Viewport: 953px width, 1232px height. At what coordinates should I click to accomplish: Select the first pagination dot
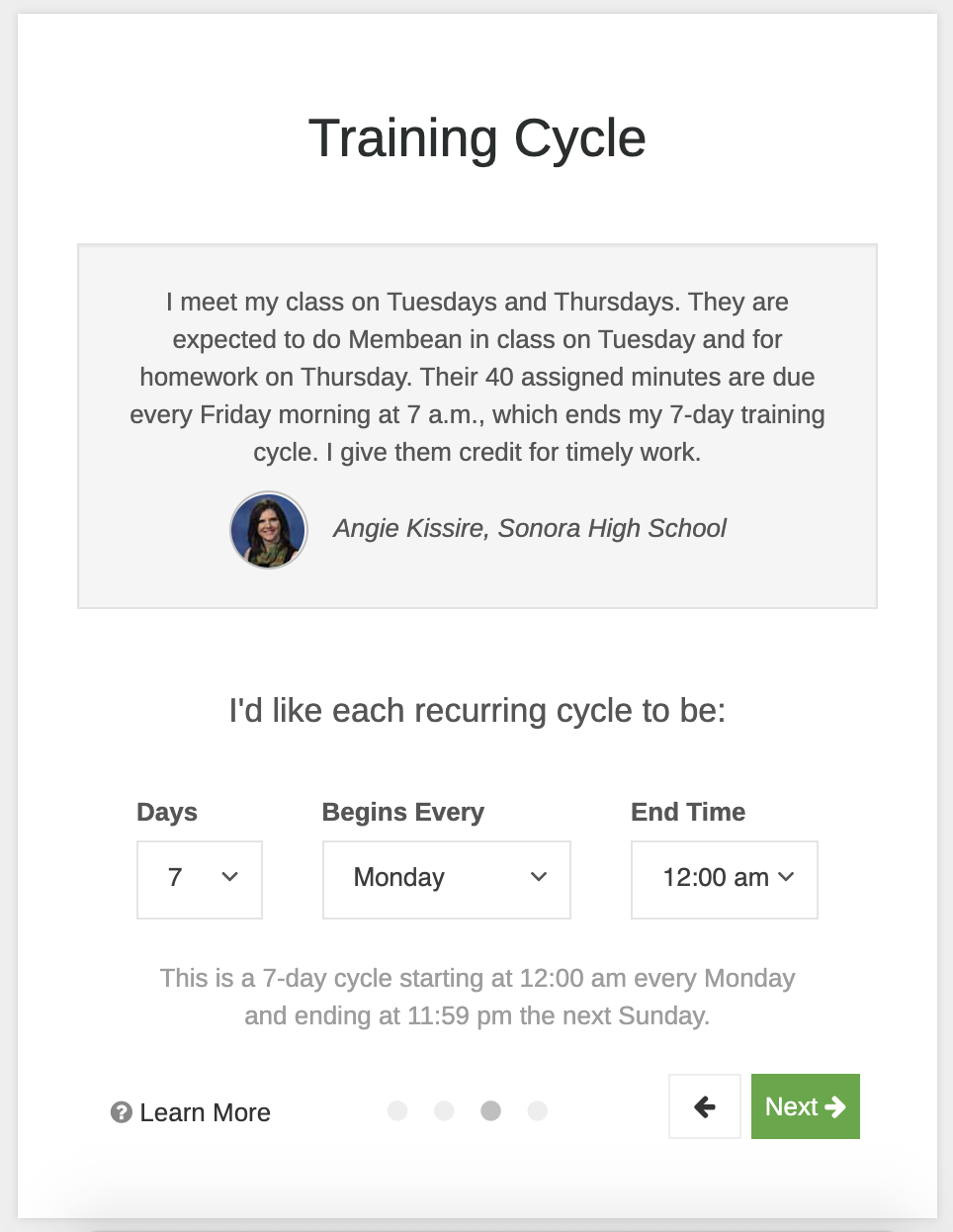(x=398, y=1110)
